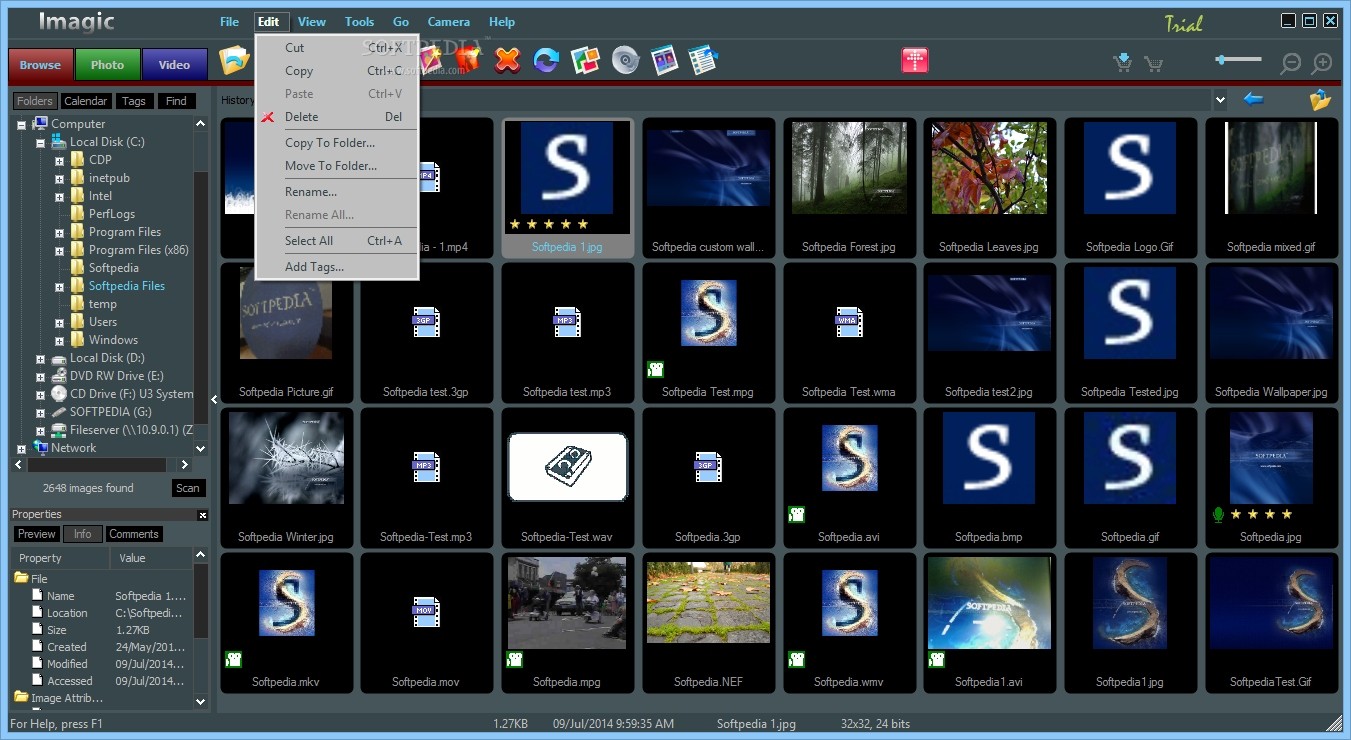Expand the Network tree node
The width and height of the screenshot is (1351, 740).
tap(22, 448)
